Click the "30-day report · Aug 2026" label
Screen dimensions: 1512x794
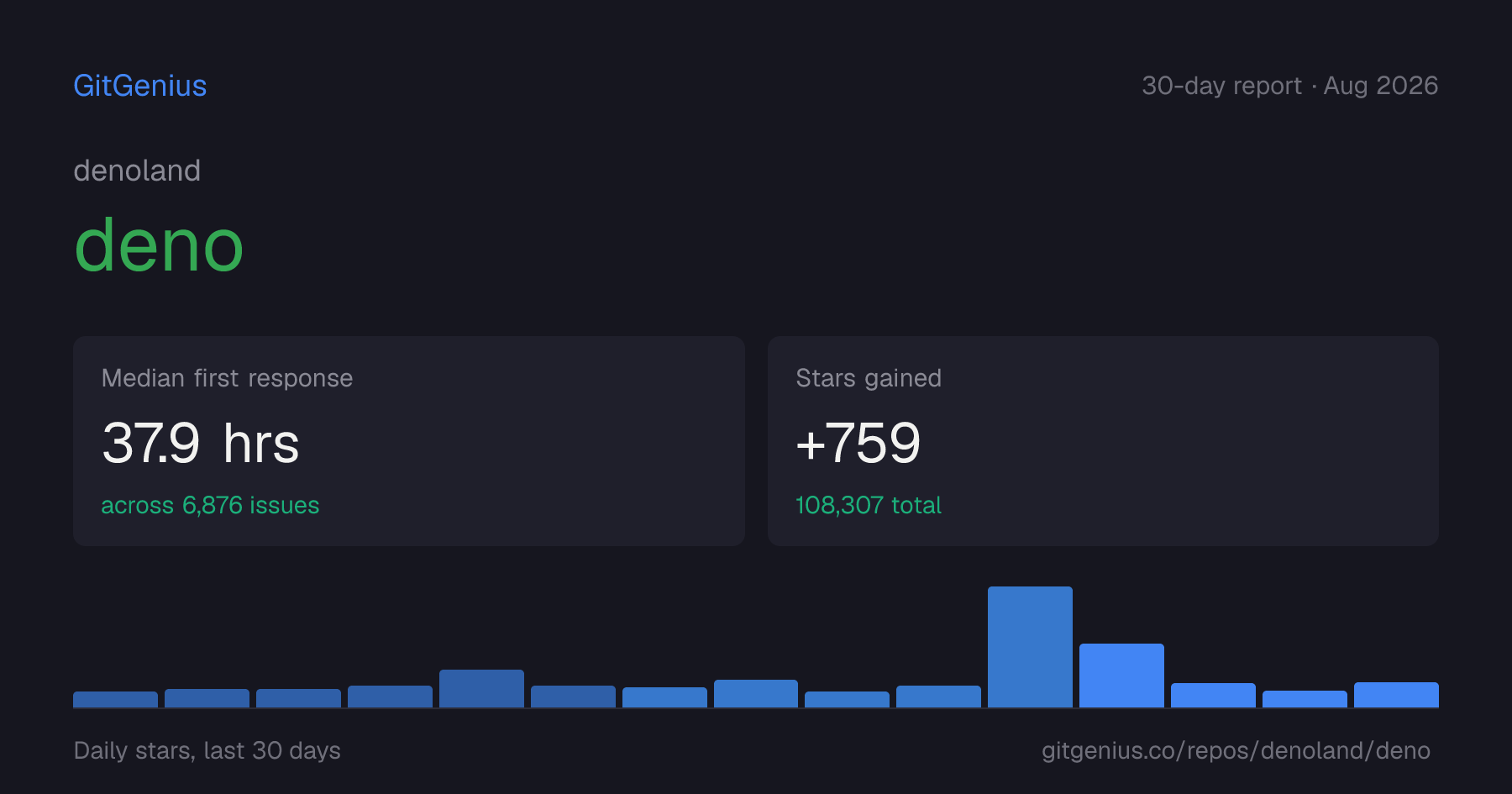point(1289,86)
